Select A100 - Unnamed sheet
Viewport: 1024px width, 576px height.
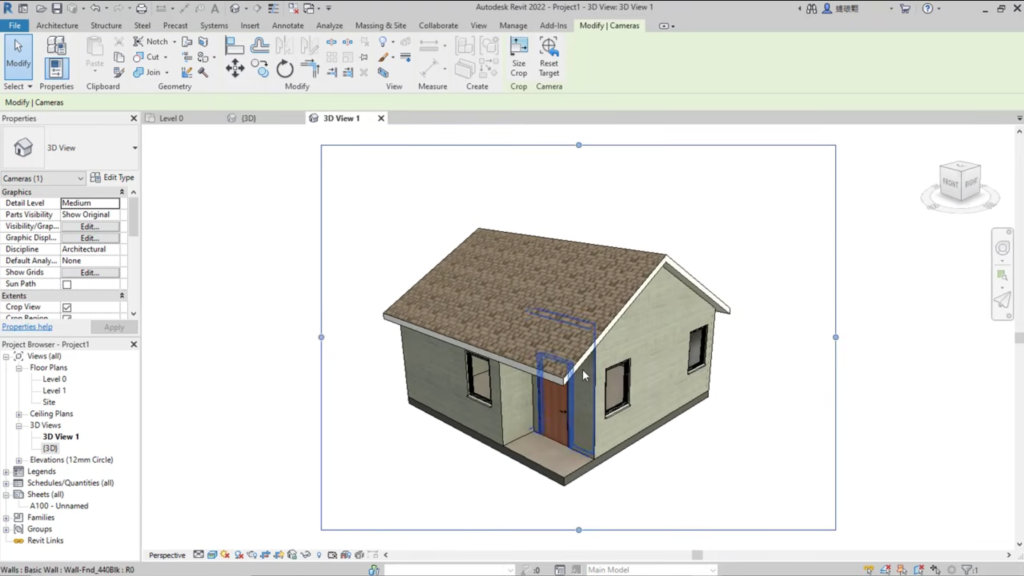point(59,505)
